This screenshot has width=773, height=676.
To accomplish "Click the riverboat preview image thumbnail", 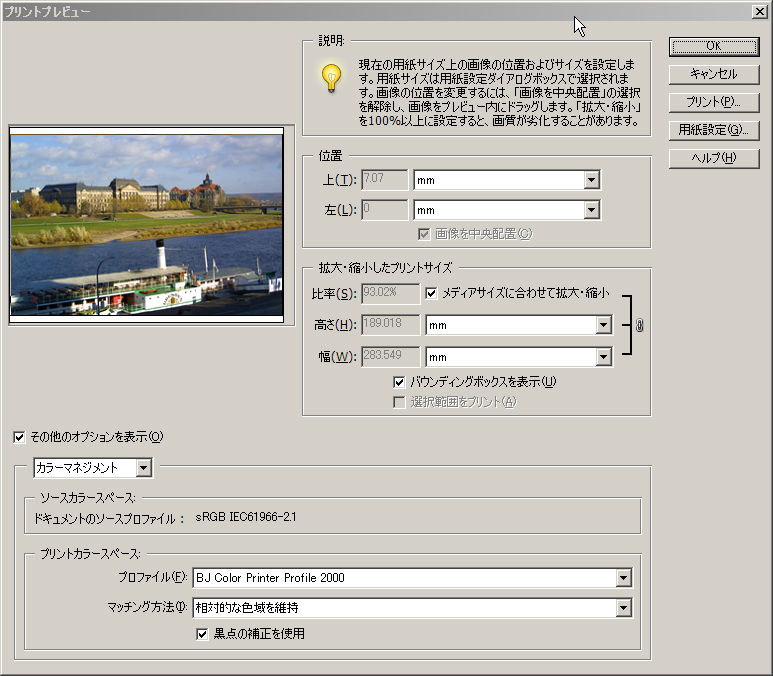I will point(147,225).
